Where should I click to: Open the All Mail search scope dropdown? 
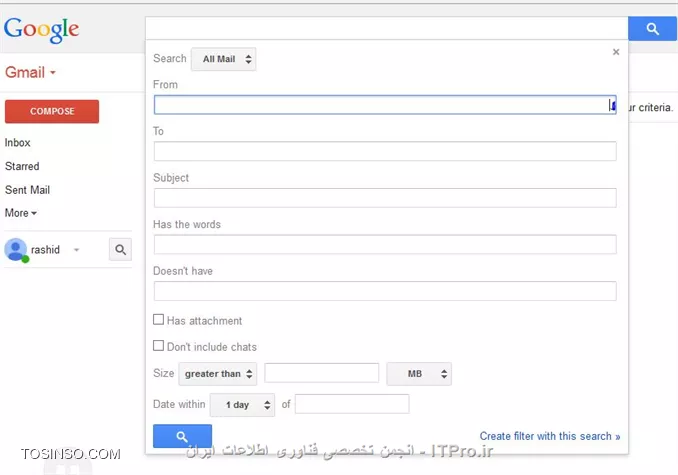(x=224, y=59)
